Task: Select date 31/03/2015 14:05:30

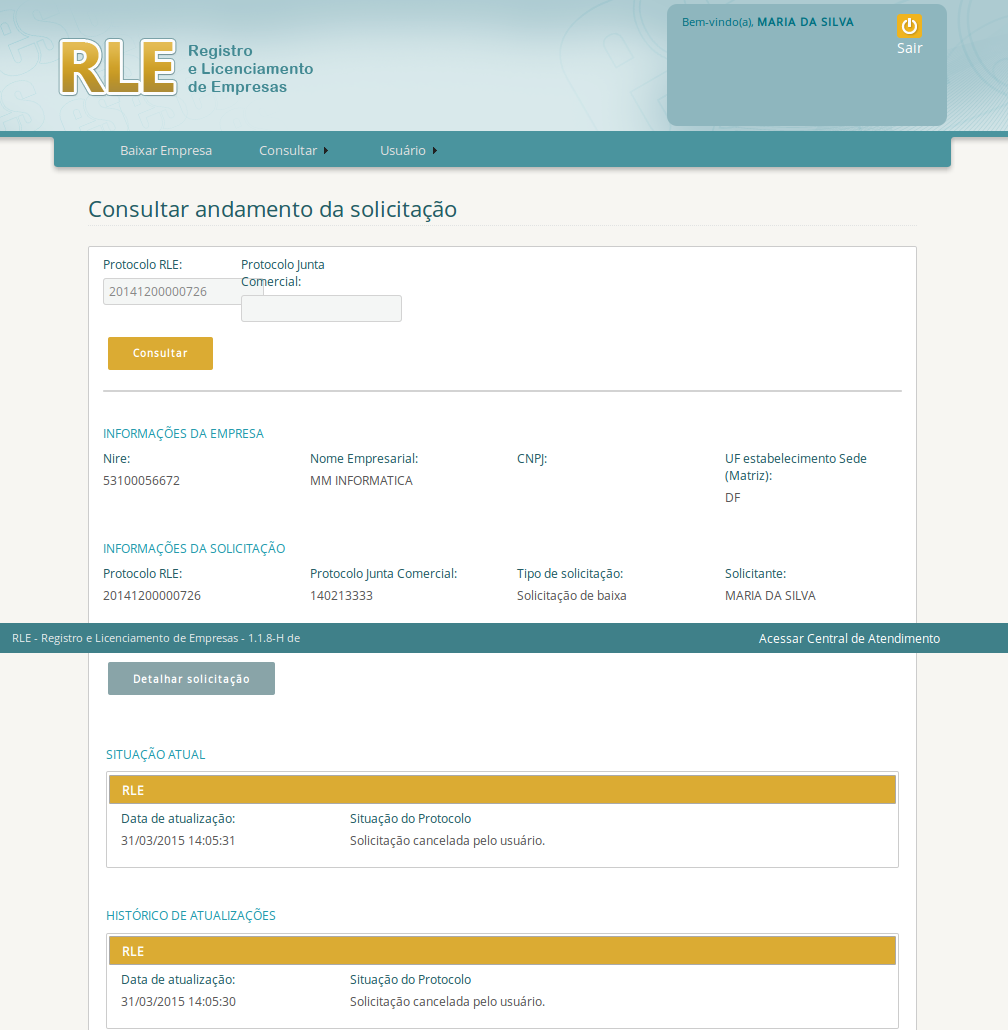Action: pyautogui.click(x=178, y=1002)
